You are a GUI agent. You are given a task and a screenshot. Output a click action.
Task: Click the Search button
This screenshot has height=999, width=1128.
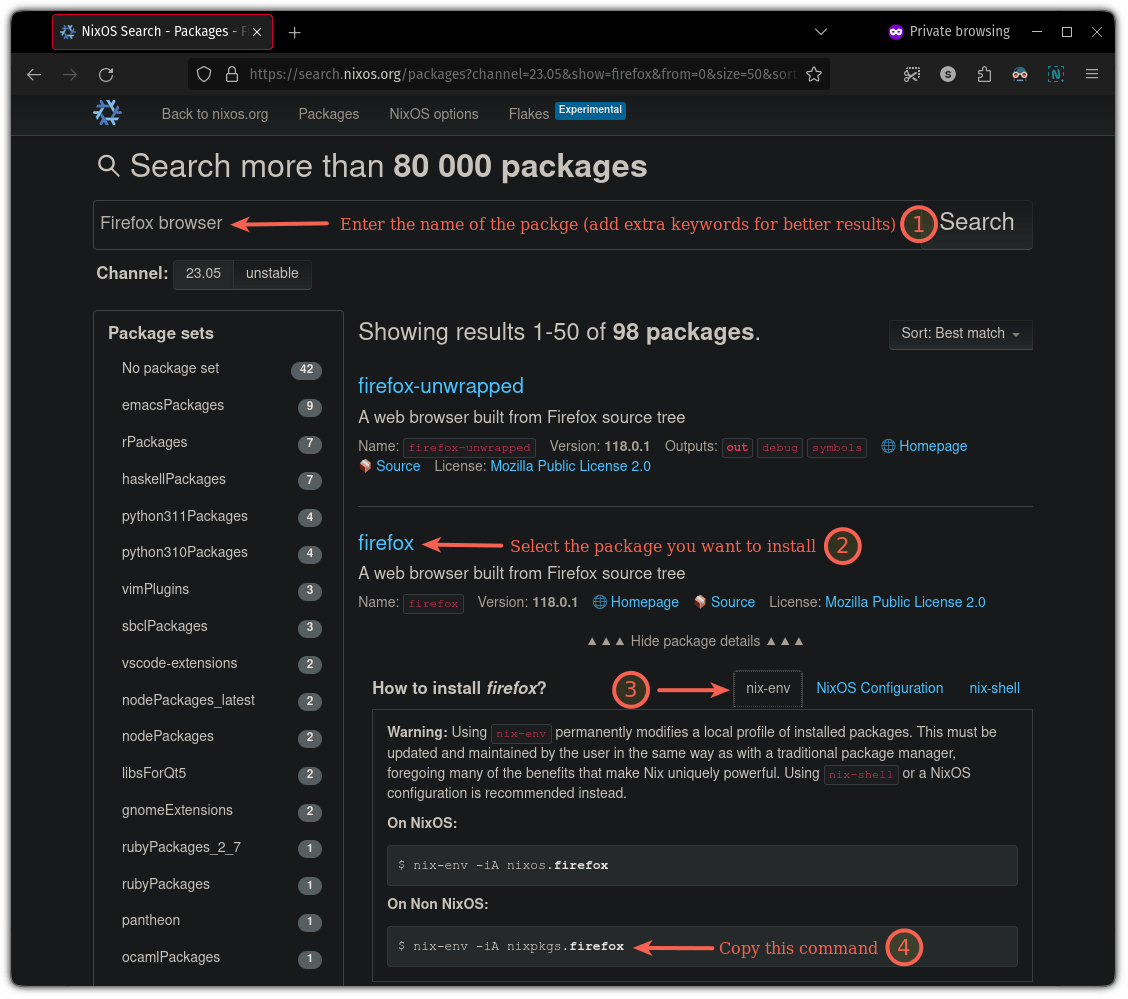point(976,223)
